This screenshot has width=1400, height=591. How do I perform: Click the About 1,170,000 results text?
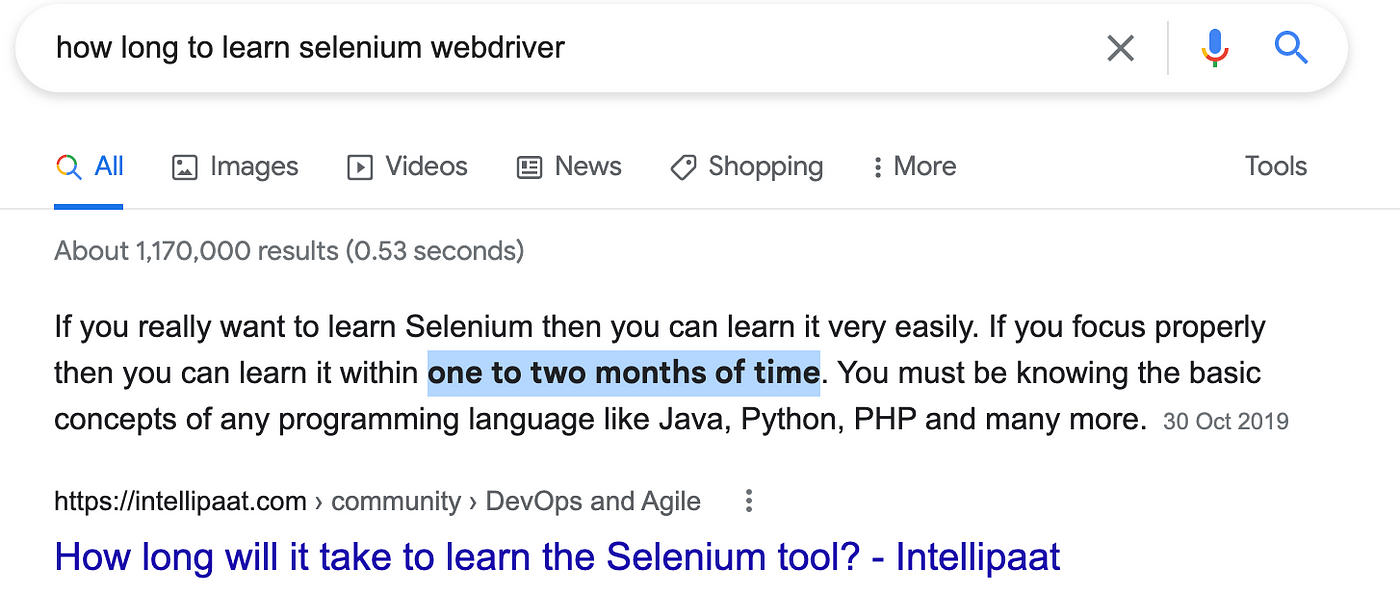click(x=289, y=250)
